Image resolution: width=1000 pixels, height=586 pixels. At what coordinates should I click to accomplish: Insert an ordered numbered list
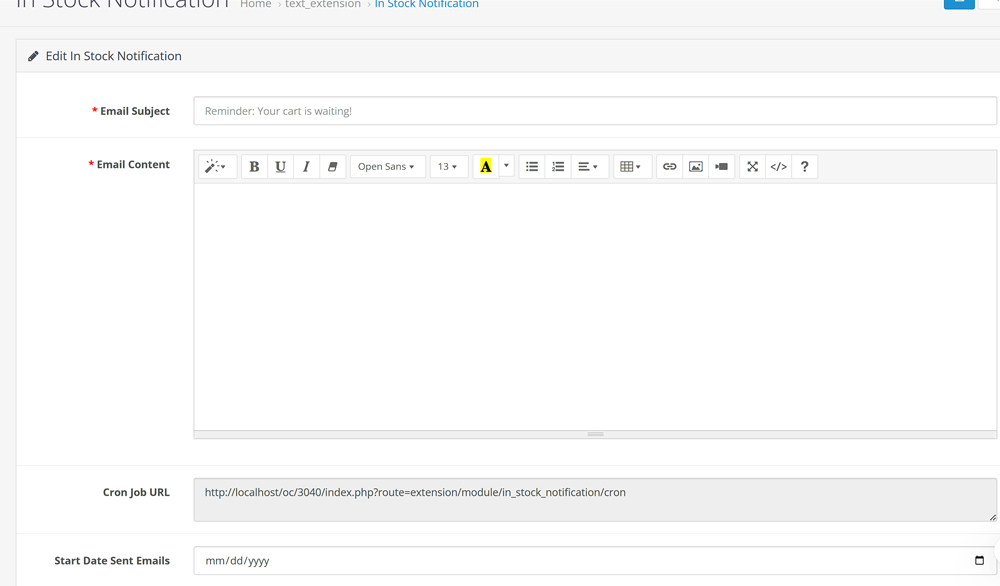pos(558,167)
